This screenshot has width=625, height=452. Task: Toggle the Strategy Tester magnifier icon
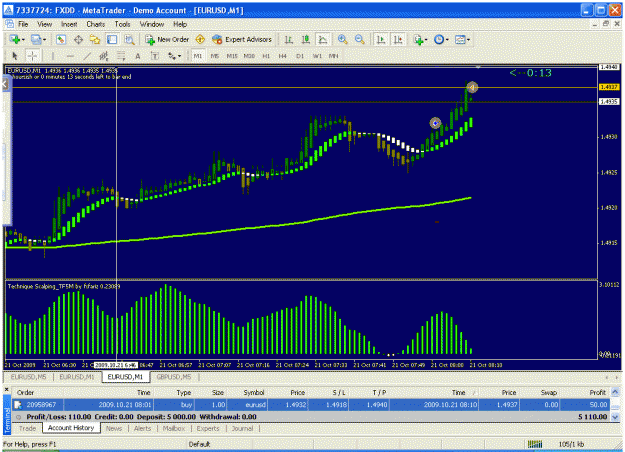click(129, 39)
